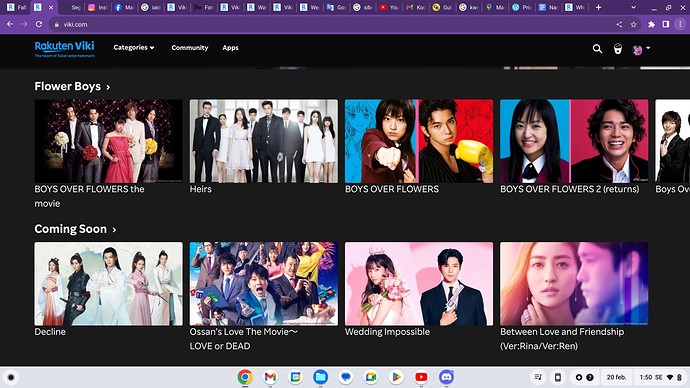
Task: Open the Wedding Impossible thumbnail
Action: 419,284
